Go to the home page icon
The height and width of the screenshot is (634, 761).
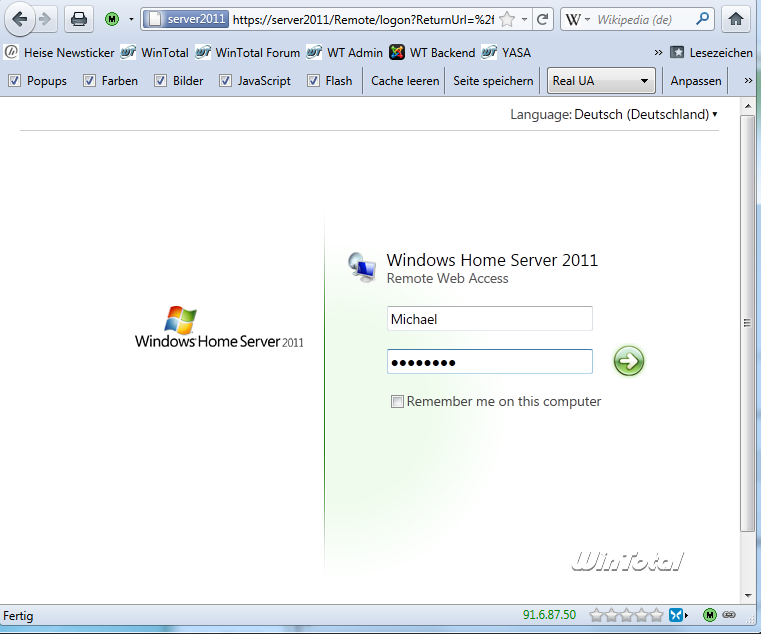736,19
